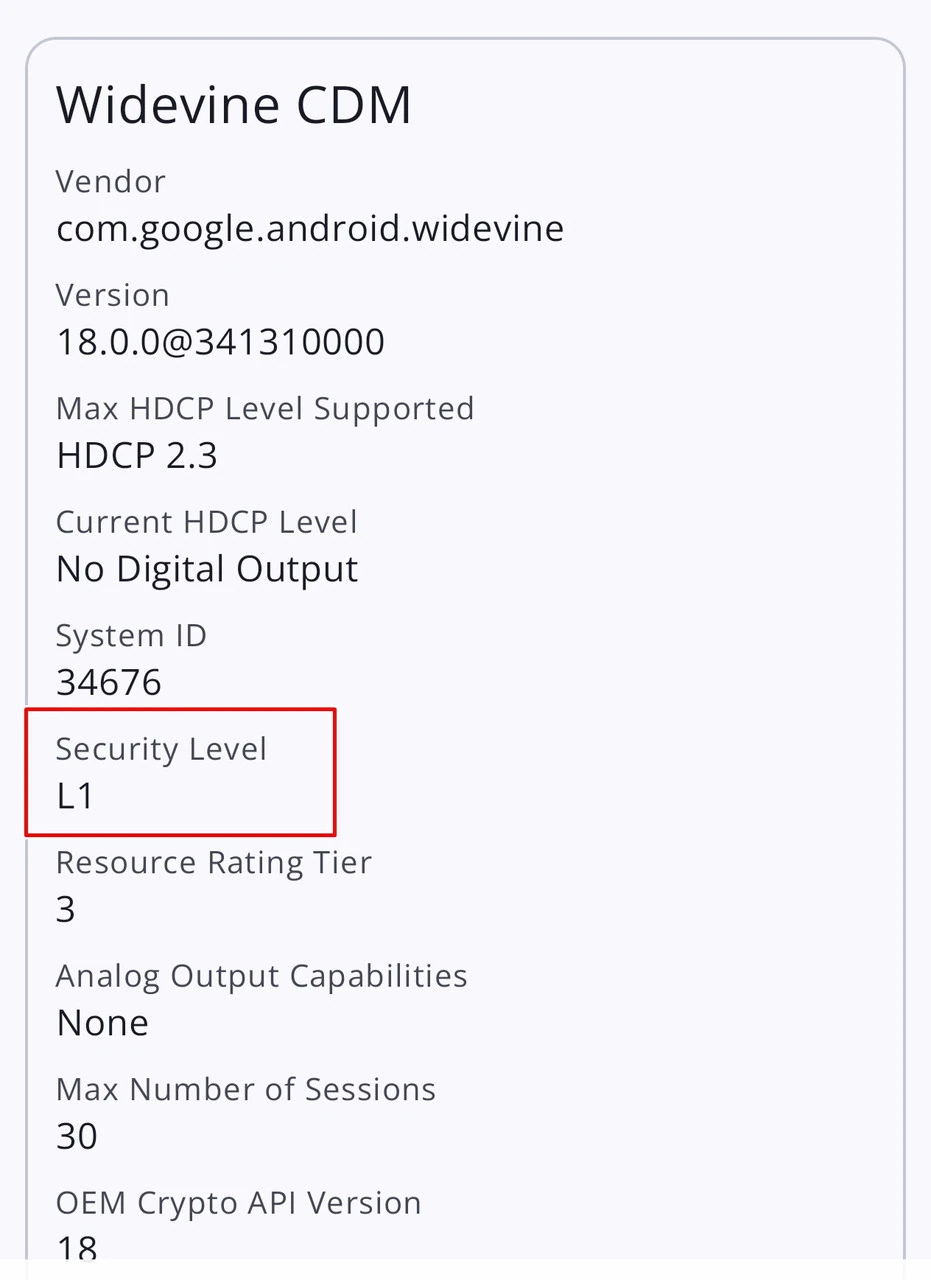Click the HDCP 2.3 value
The height and width of the screenshot is (1280, 931).
point(137,456)
